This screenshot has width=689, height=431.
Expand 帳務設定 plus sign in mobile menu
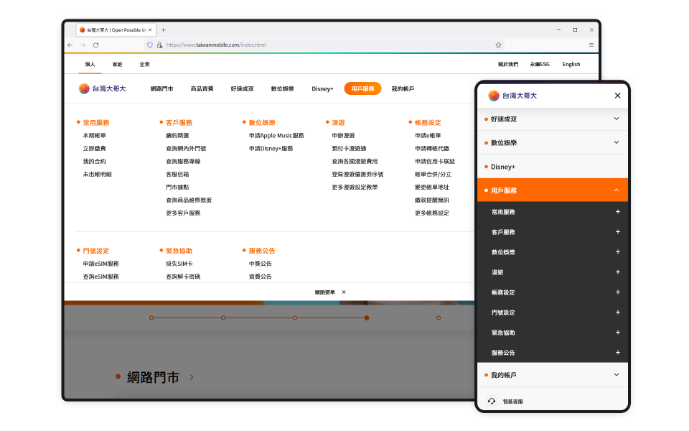pyautogui.click(x=617, y=292)
